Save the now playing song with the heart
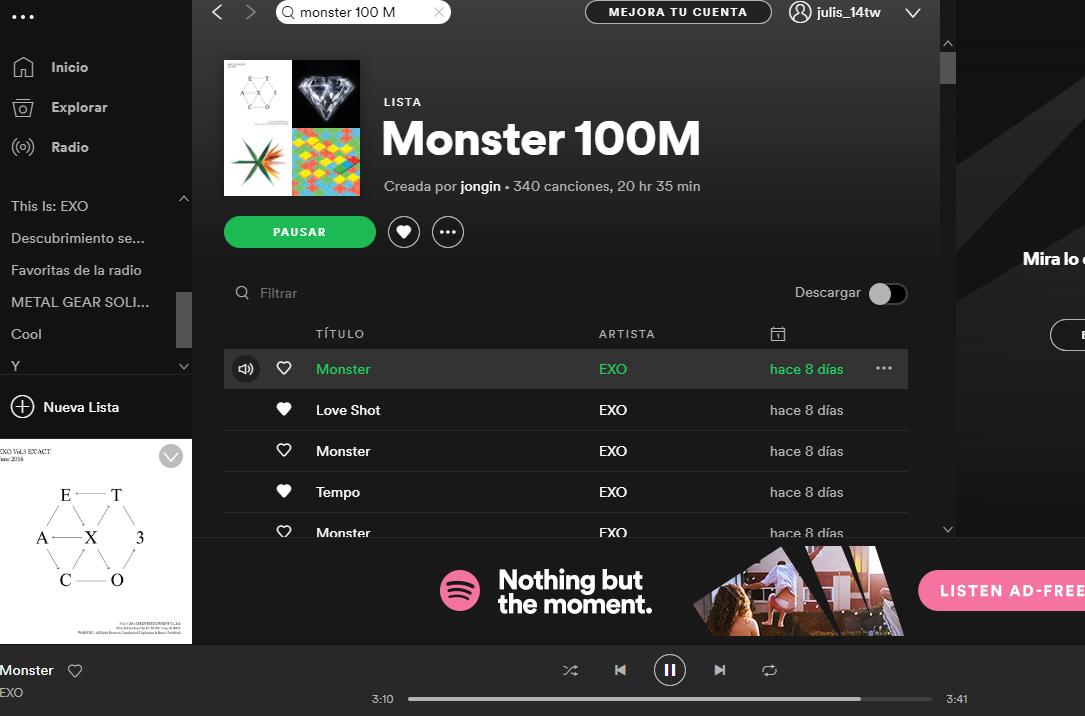 [75, 670]
